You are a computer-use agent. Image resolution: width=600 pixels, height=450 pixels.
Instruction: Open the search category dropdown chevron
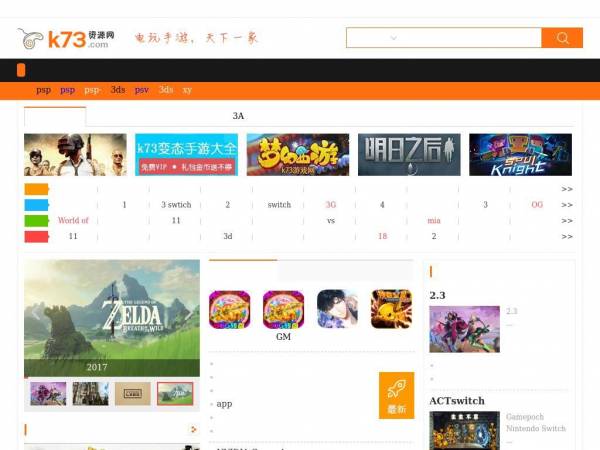tap(393, 38)
